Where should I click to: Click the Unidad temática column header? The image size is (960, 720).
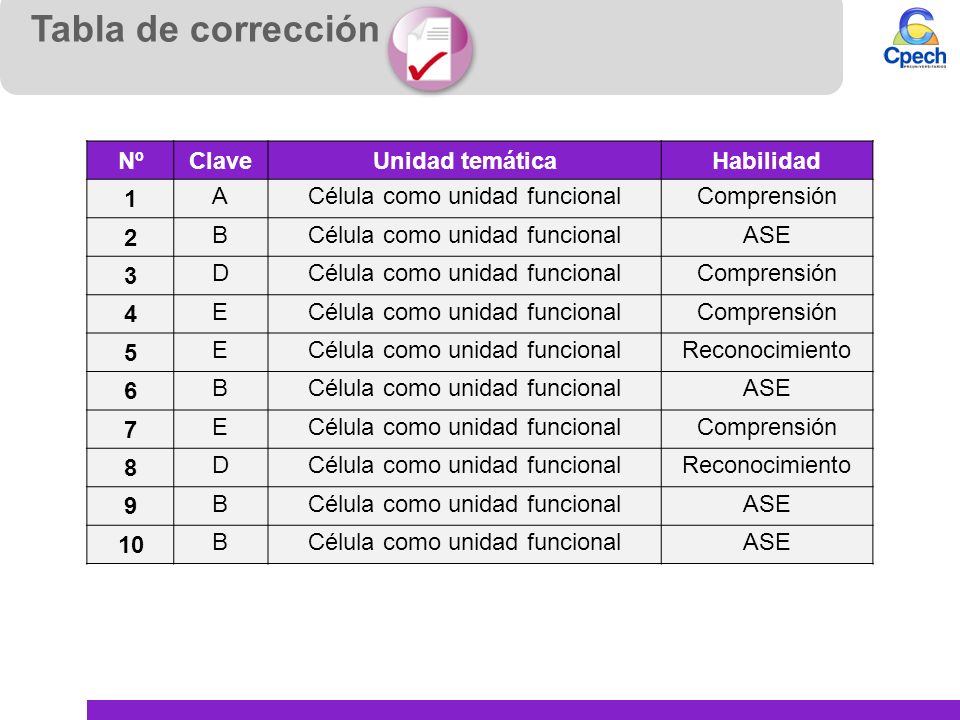click(x=464, y=160)
